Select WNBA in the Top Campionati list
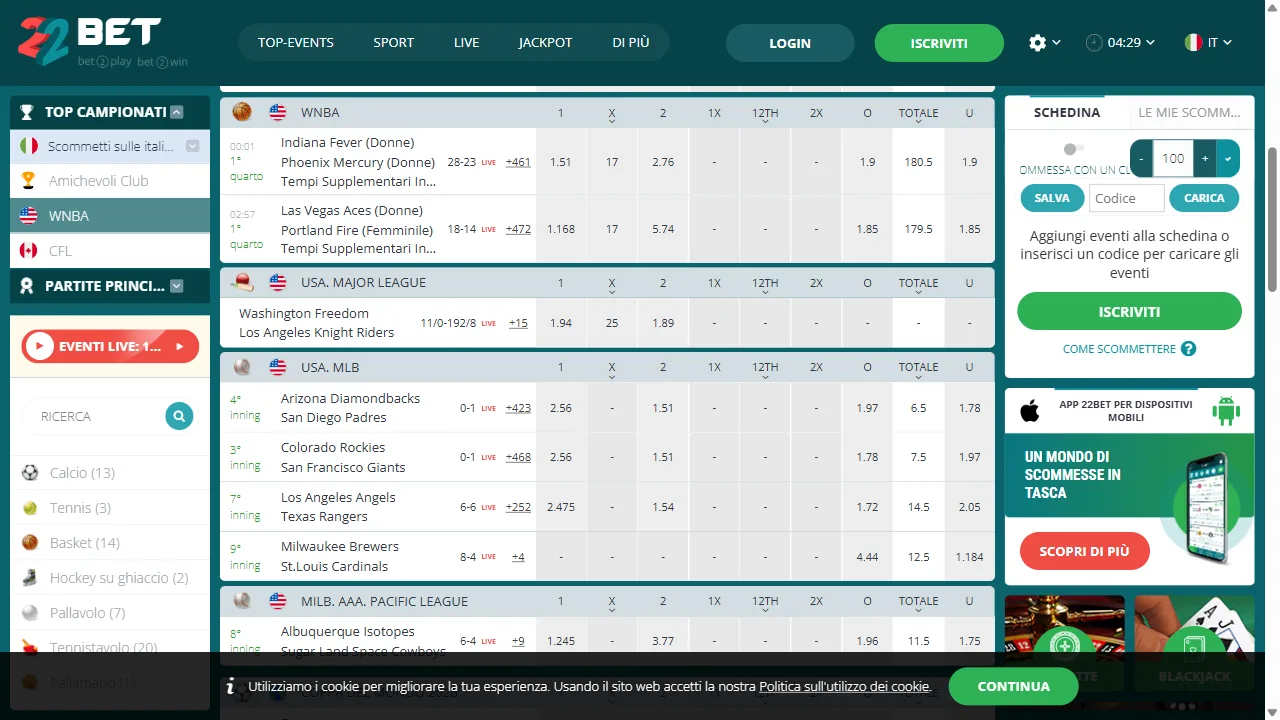Screen dimensions: 1280x720 pos(110,216)
